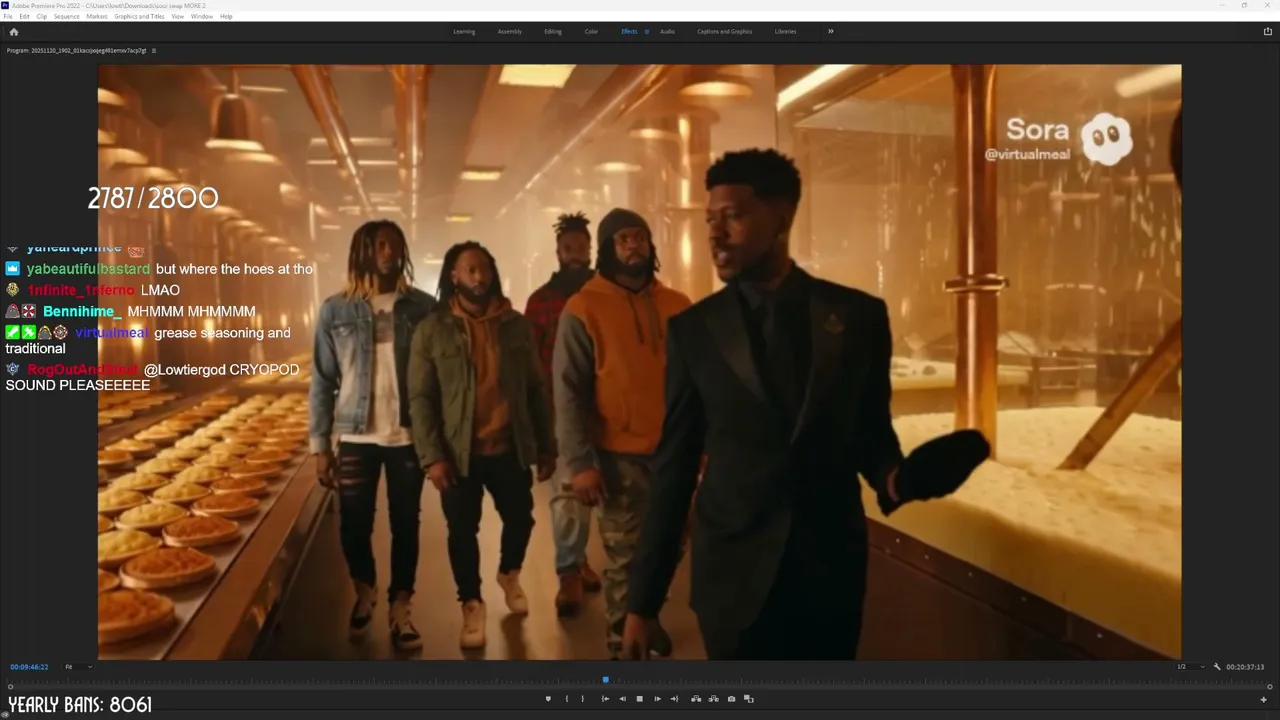1280x720 pixels.
Task: Go to In point
Action: point(605,699)
